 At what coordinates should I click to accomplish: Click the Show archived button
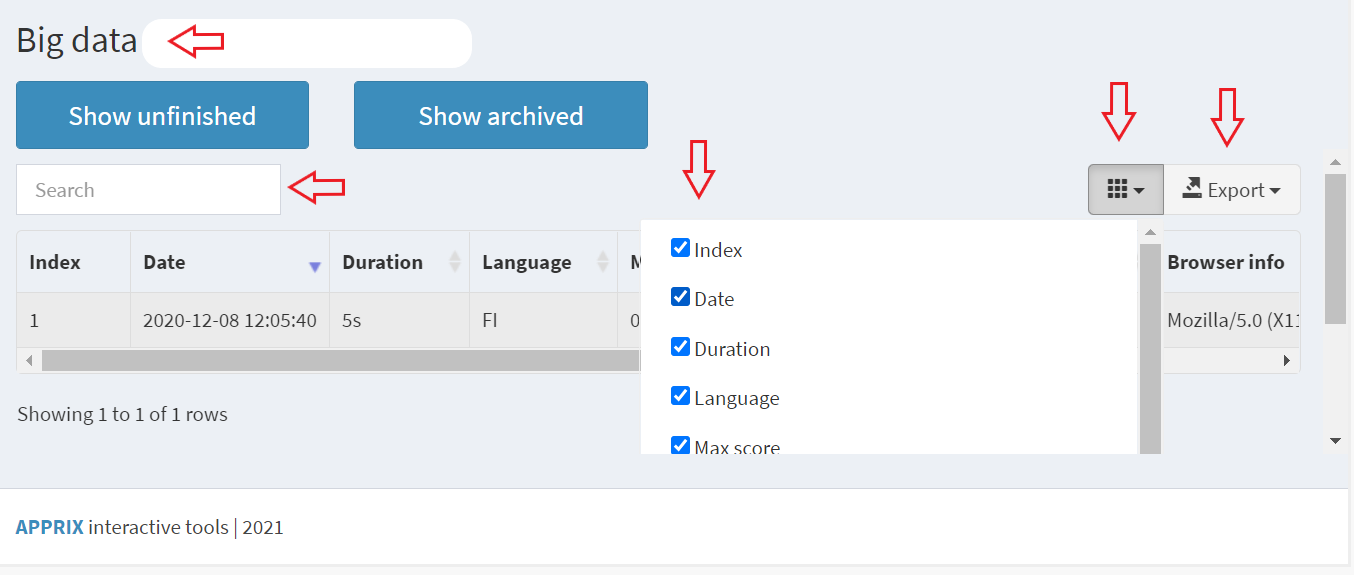[x=501, y=115]
